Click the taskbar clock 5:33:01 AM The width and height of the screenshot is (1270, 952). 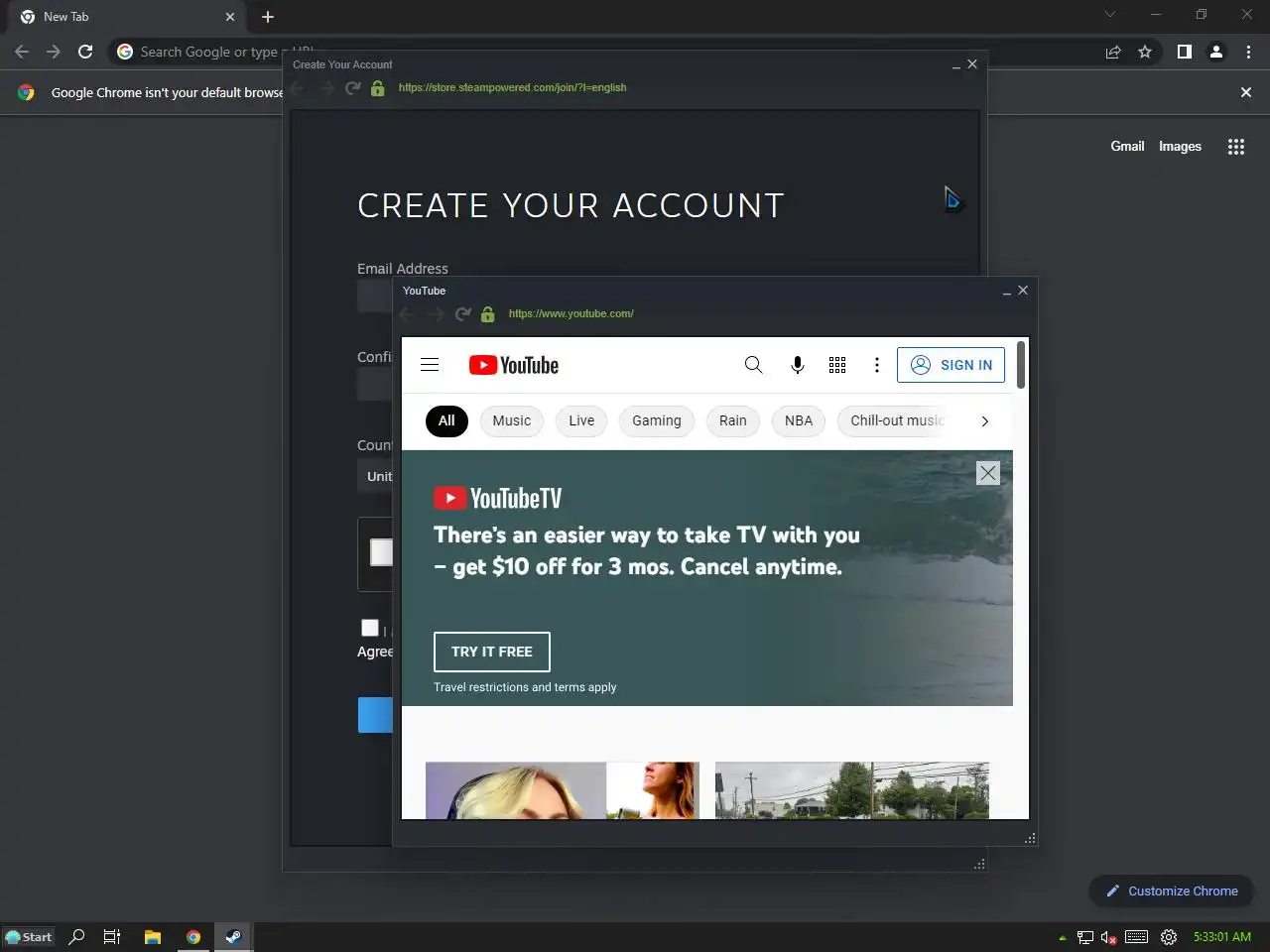pyautogui.click(x=1222, y=936)
